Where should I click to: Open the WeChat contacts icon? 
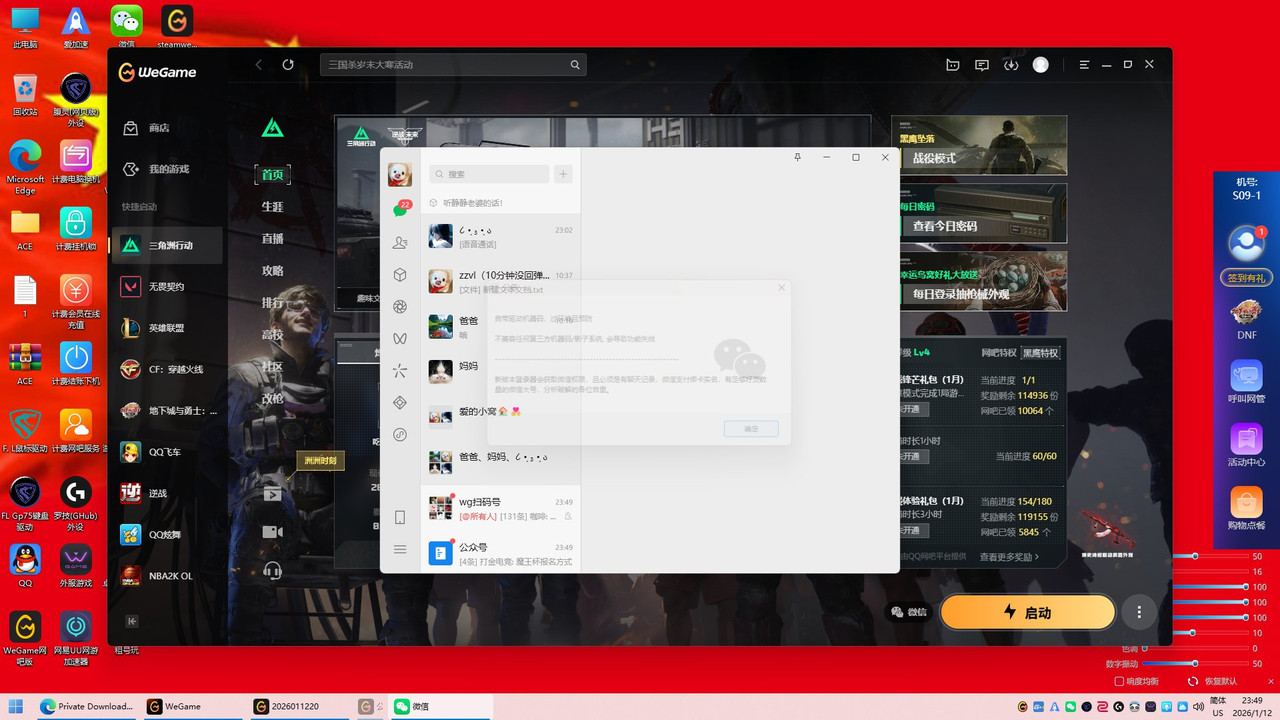[400, 243]
